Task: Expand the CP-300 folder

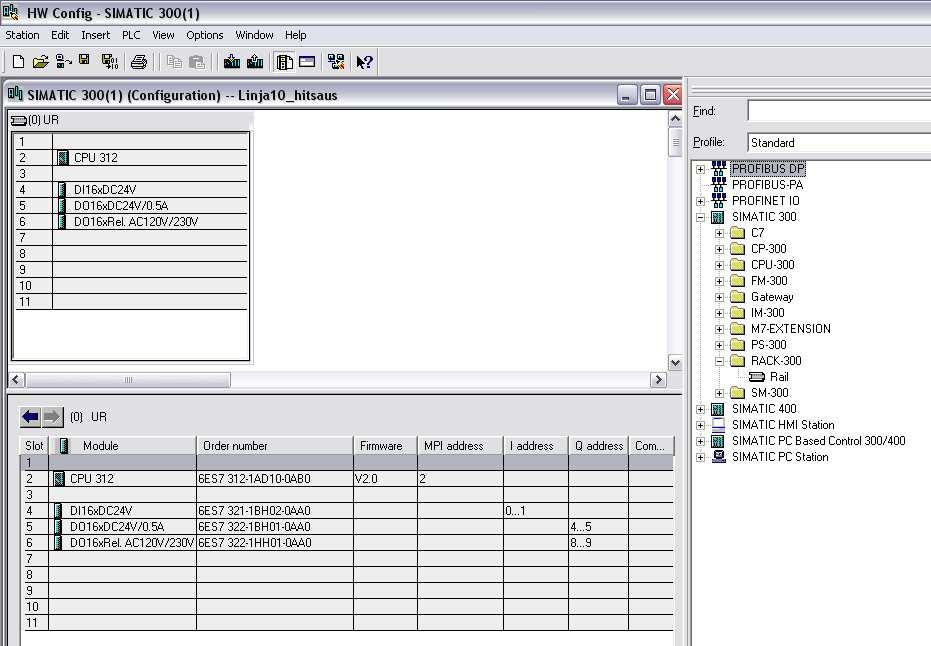Action: [720, 249]
